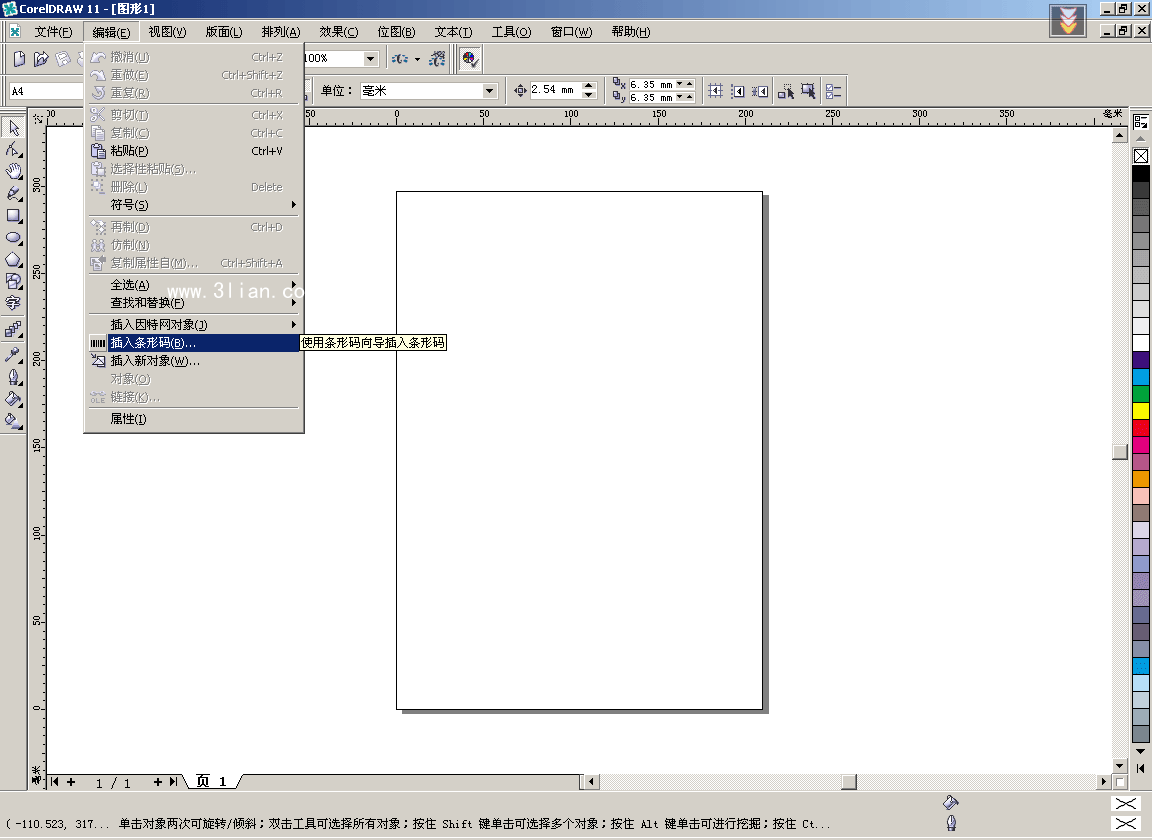Screen dimensions: 1152x840
Task: Click the Corel online icon in toolbar
Action: (437, 58)
